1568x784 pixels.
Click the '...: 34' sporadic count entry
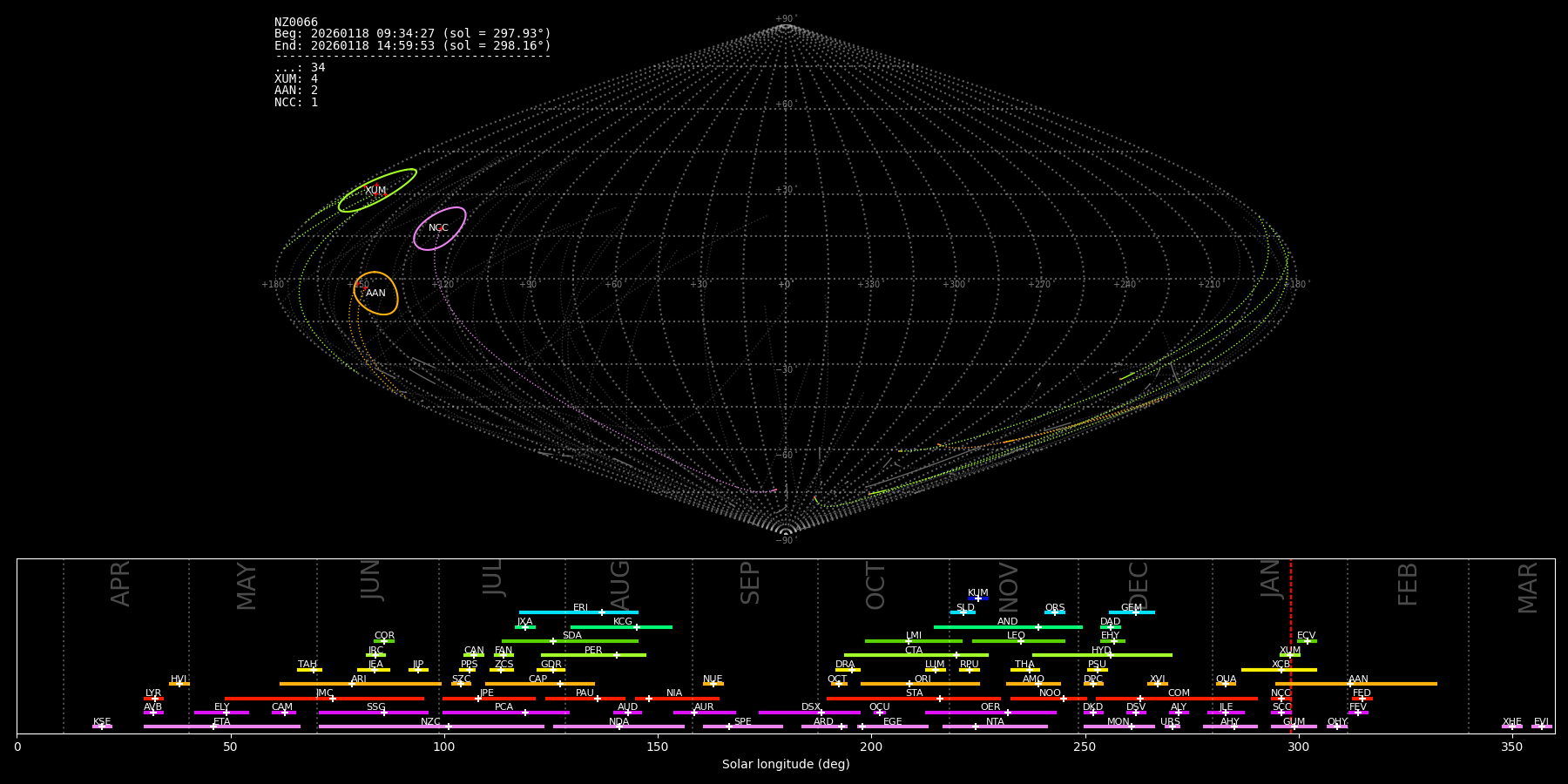pyautogui.click(x=300, y=68)
